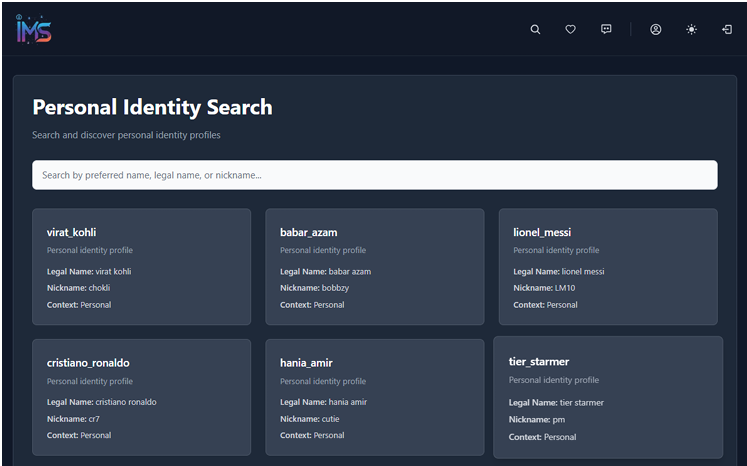Open the cristiano_ronaldo profile card
747x466 pixels.
click(141, 397)
